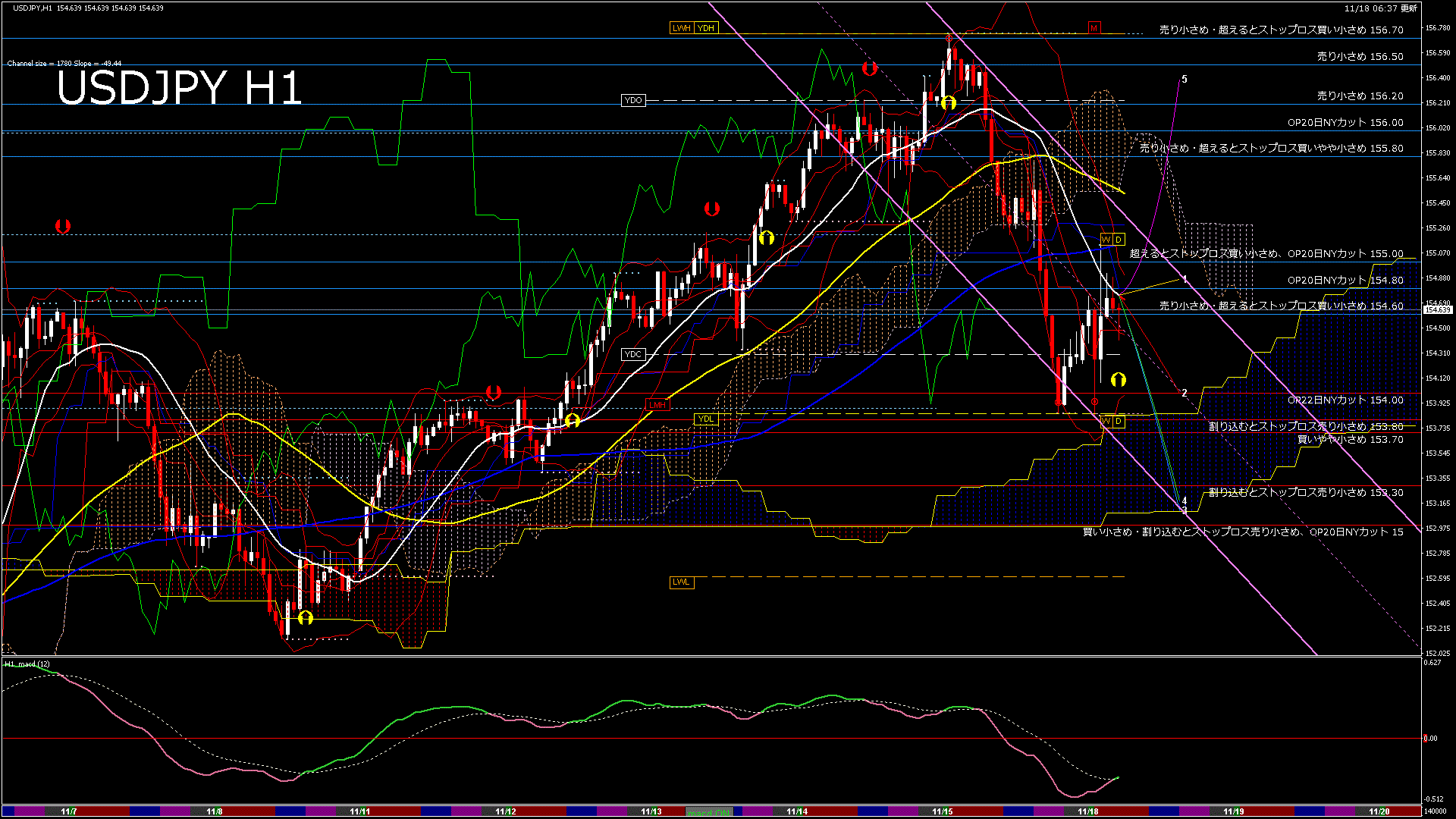This screenshot has width=1456, height=819.
Task: Click the red M marker box
Action: pos(1094,28)
